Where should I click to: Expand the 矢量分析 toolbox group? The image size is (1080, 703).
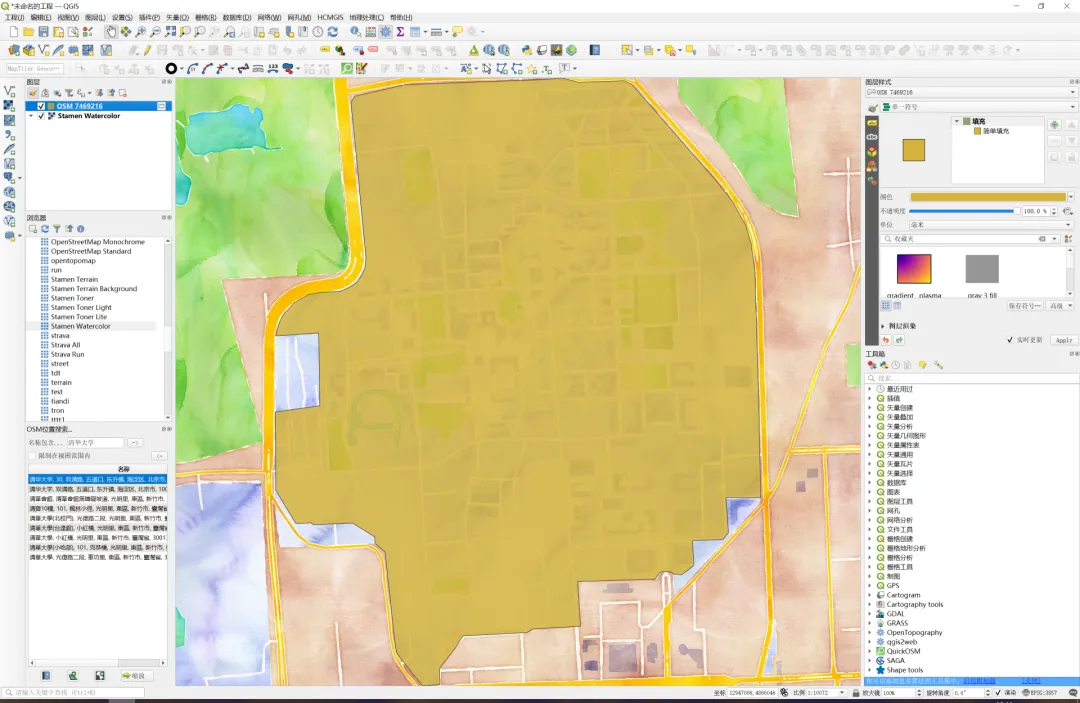tap(869, 427)
